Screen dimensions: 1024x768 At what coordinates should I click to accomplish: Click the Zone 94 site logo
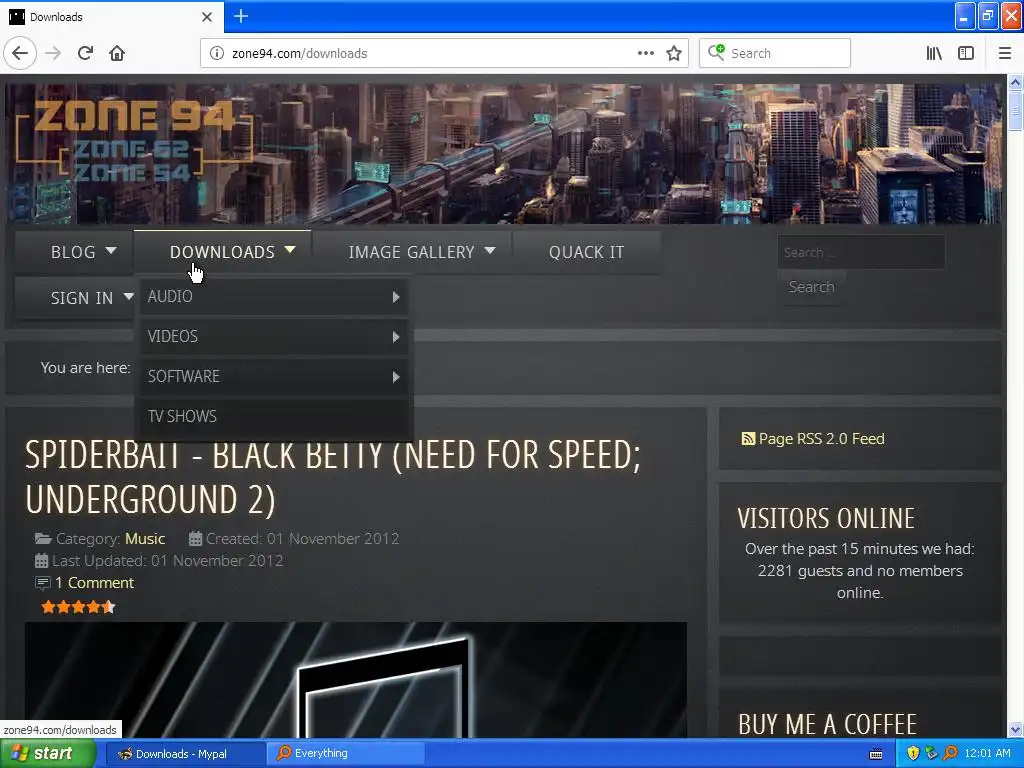134,141
